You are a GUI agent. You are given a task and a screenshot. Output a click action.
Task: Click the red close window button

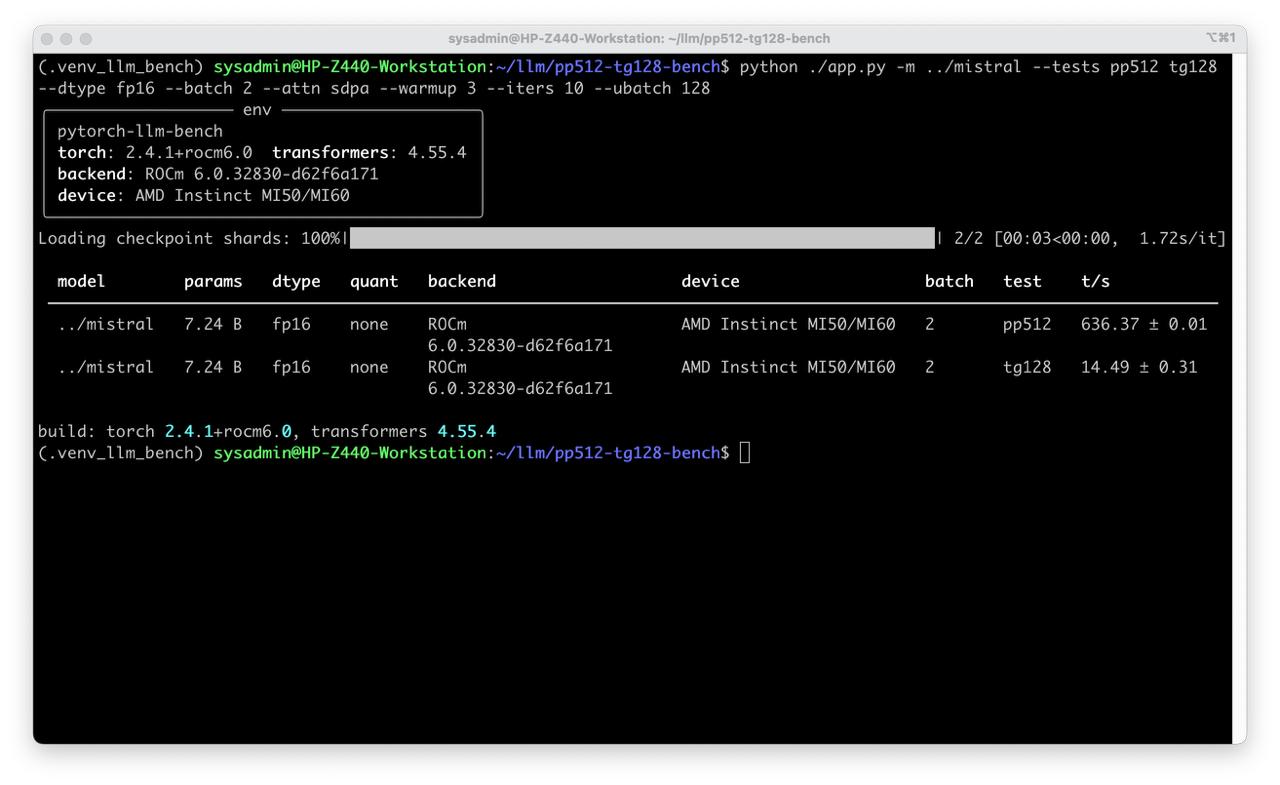click(x=48, y=38)
